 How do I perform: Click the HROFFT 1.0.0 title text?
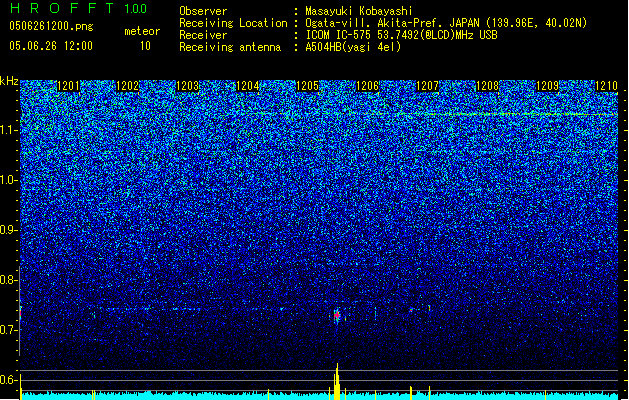[x=78, y=8]
